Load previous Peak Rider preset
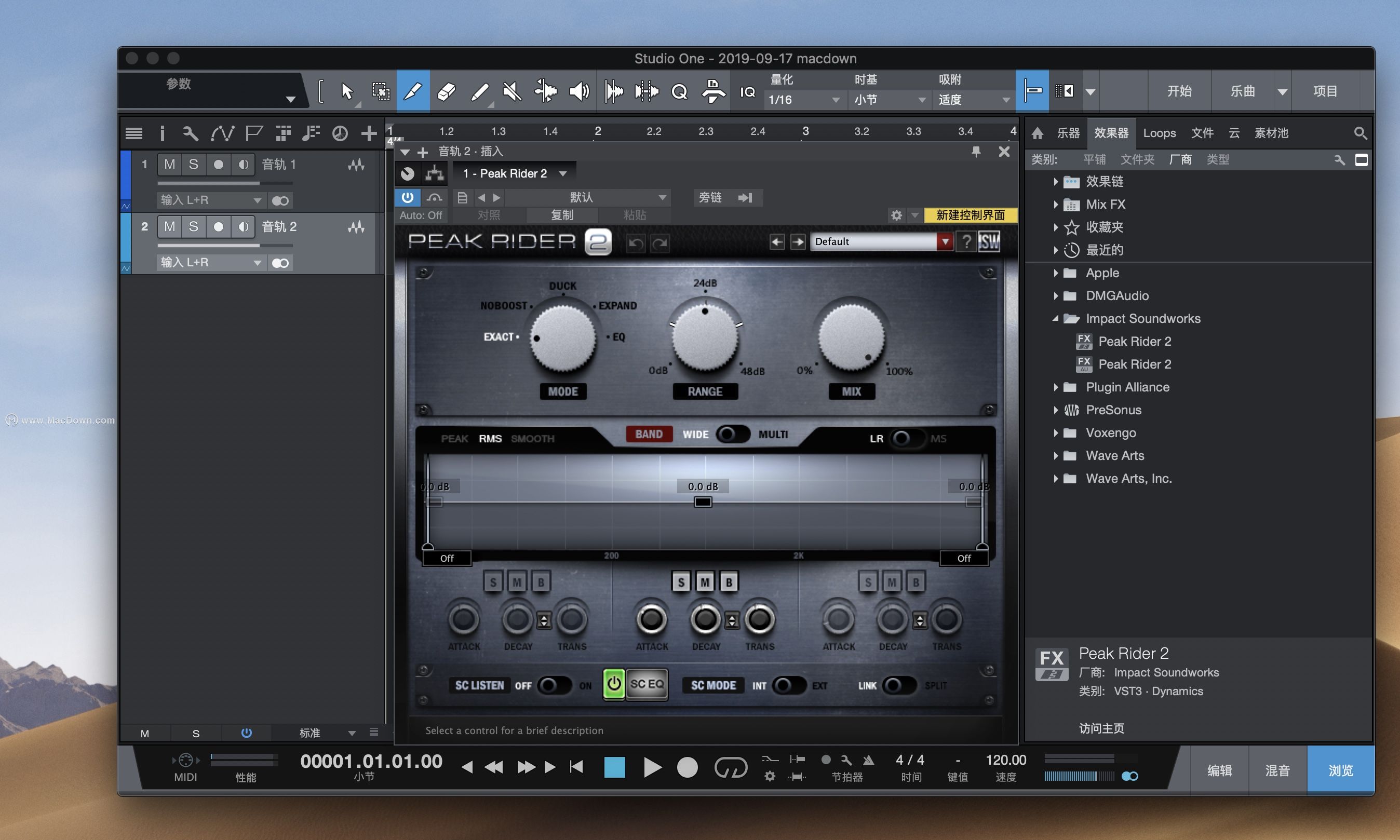 [x=777, y=242]
